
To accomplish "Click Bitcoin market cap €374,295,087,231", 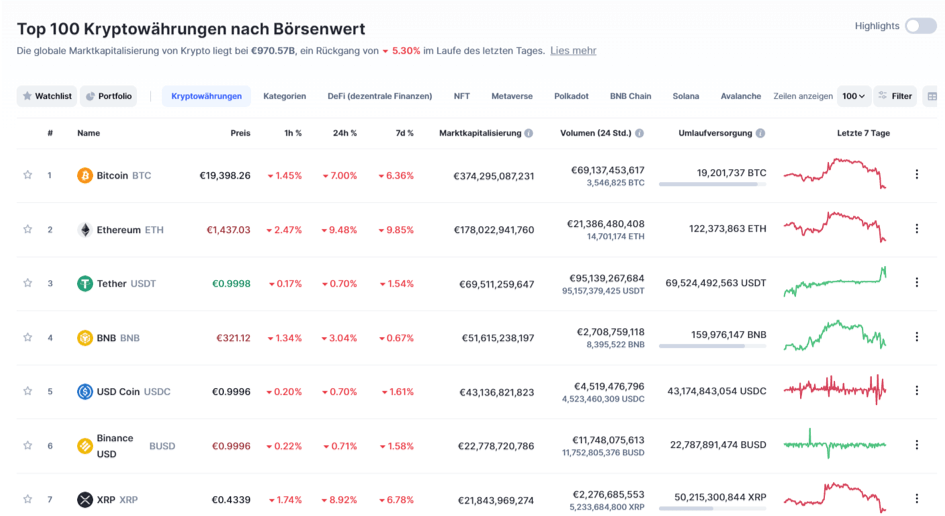I will [x=494, y=176].
